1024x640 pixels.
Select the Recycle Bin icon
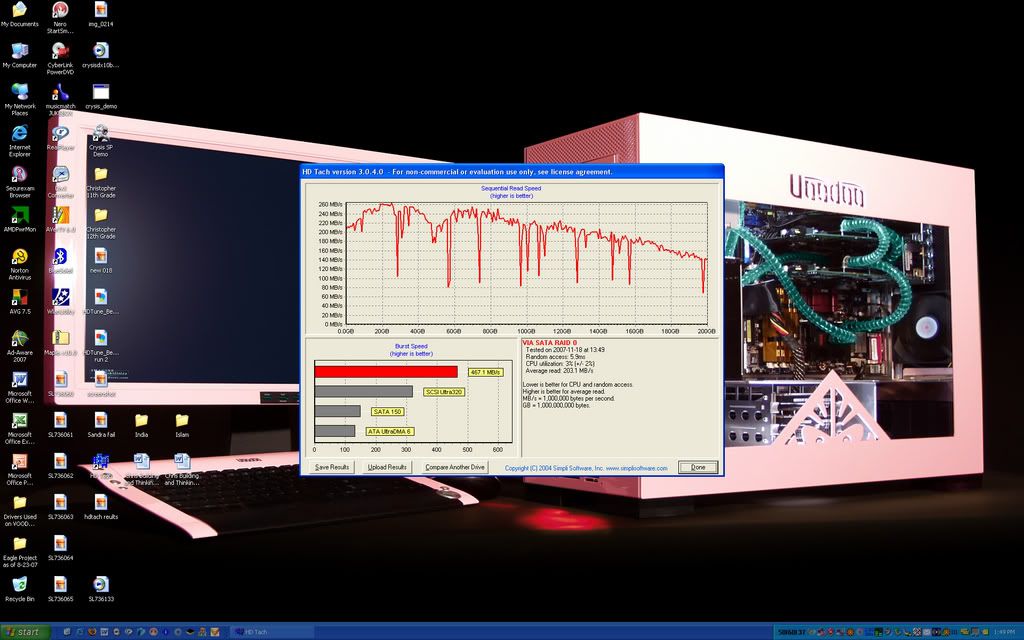(20, 589)
